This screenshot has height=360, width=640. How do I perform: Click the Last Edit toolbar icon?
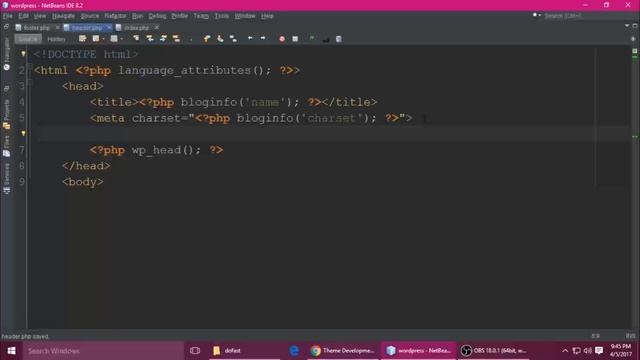click(x=82, y=38)
